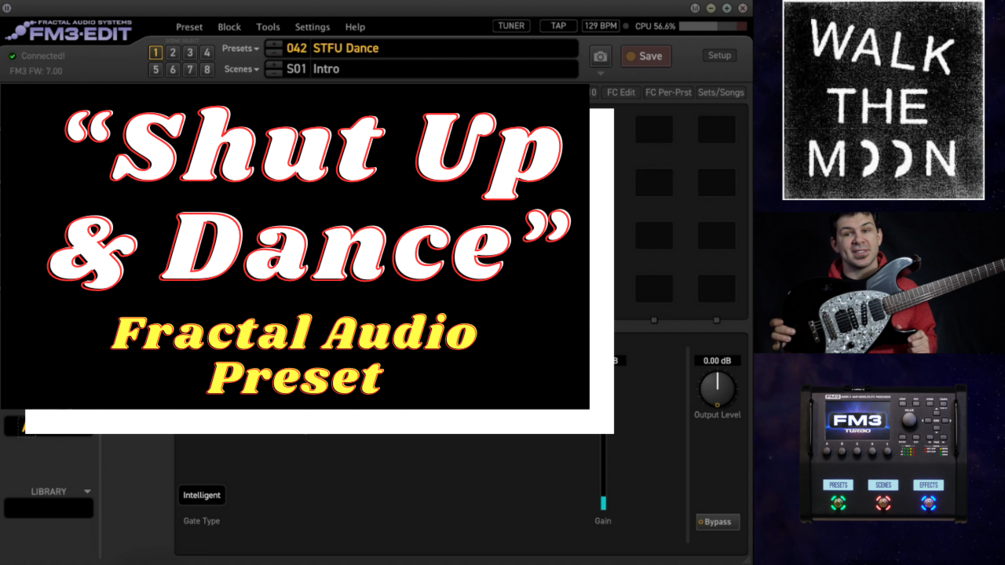Click the Save button
This screenshot has width=1005, height=565.
645,56
